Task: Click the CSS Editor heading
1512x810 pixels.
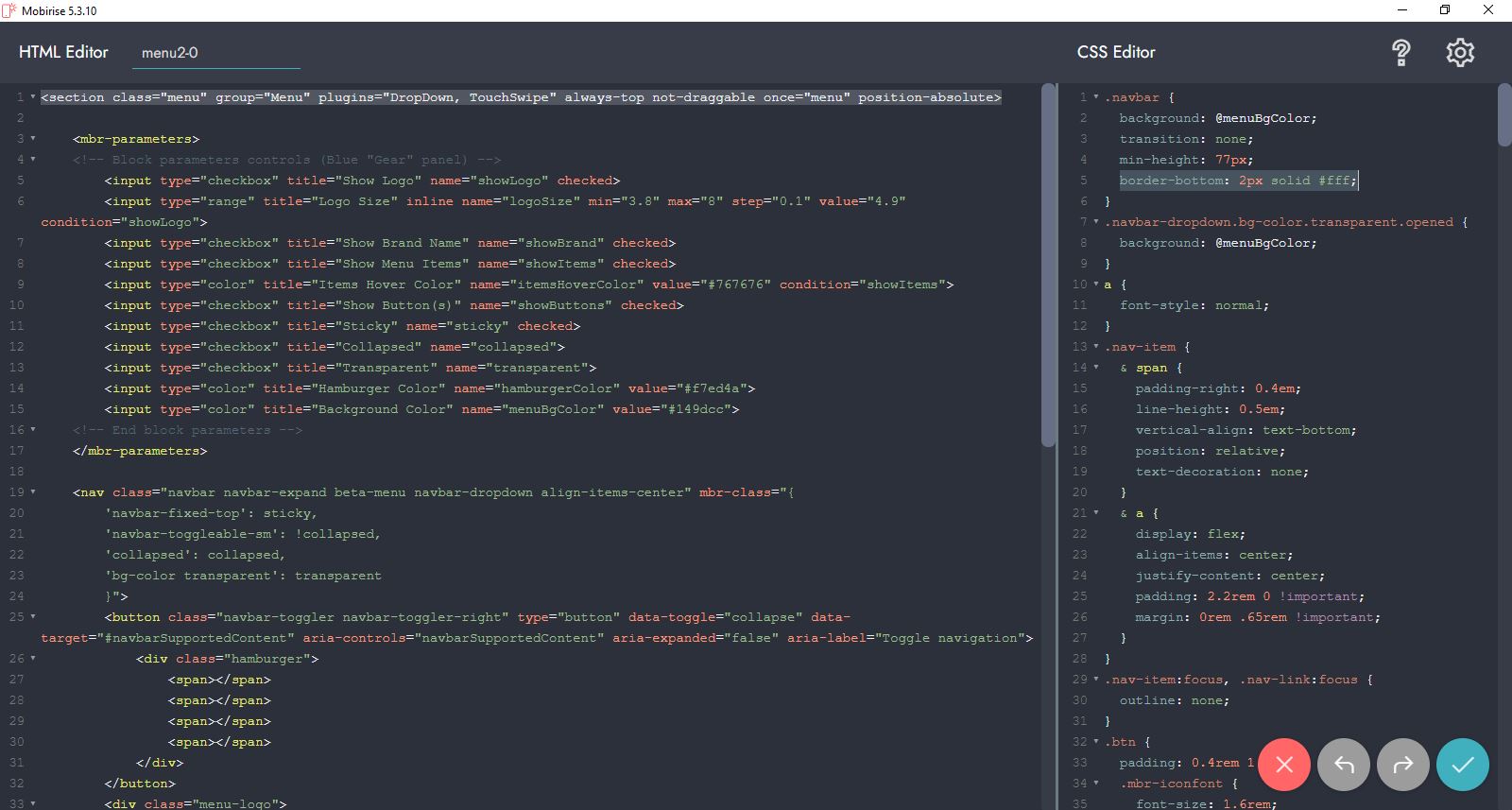Action: [x=1116, y=52]
